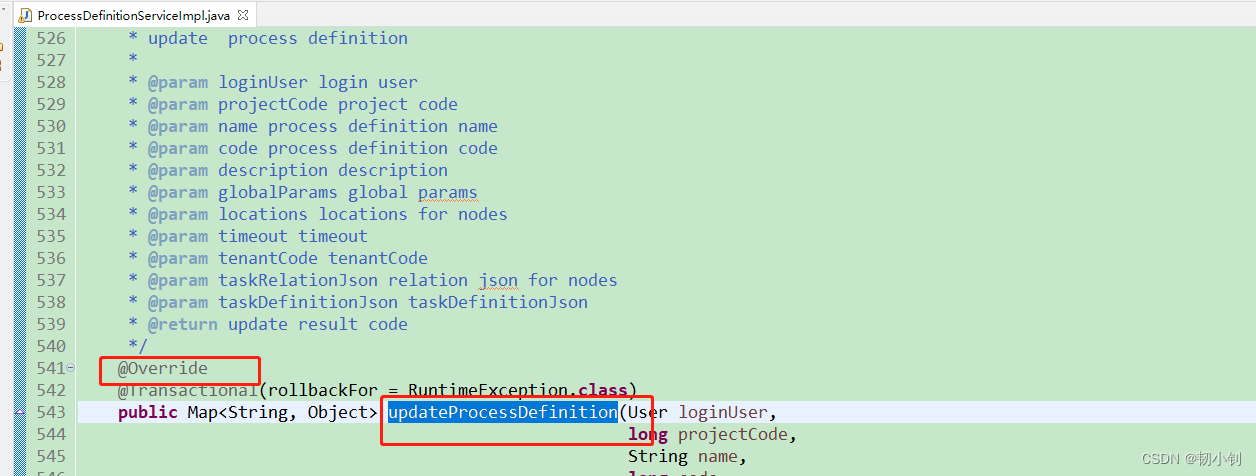The height and width of the screenshot is (476, 1256).
Task: Click 'tenantCode tenantCode' param comment
Action: pyautogui.click(x=323, y=258)
